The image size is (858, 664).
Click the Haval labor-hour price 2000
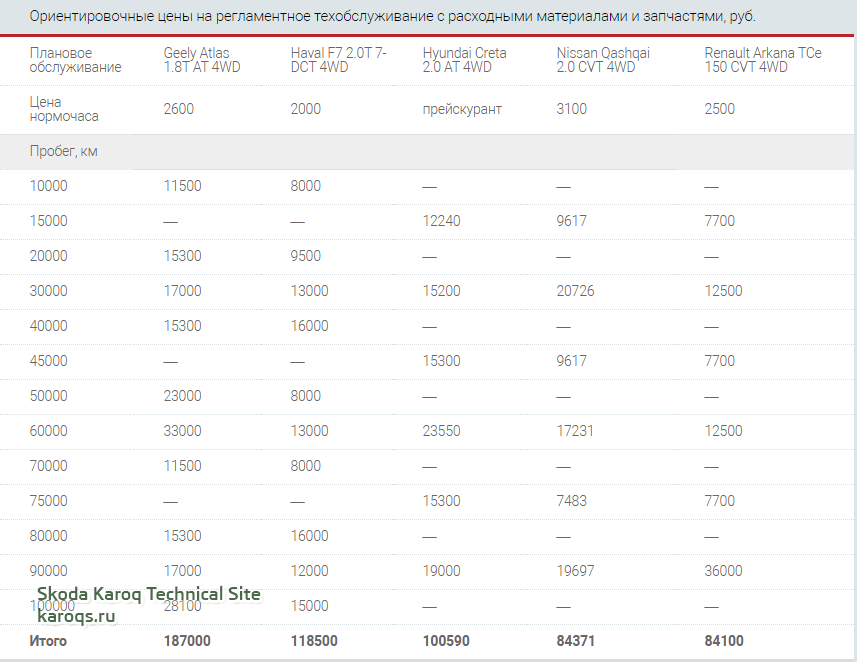coord(306,109)
